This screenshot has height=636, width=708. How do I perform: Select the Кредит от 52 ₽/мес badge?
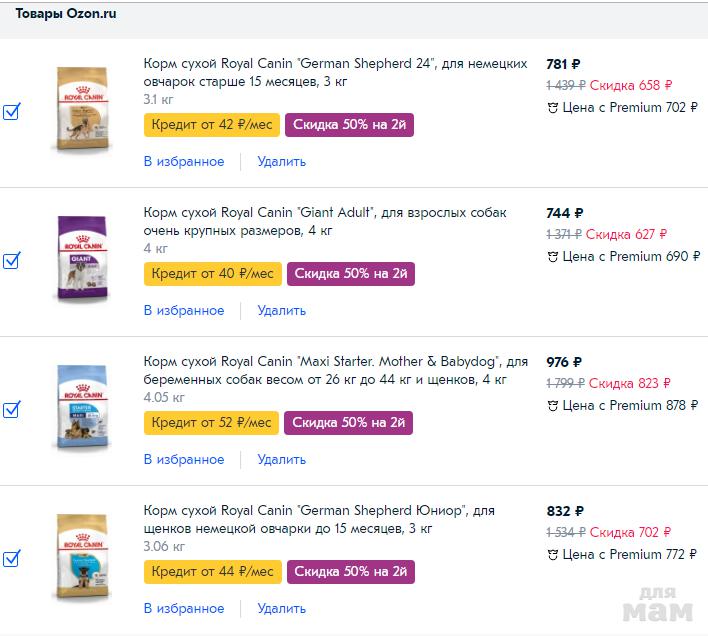pyautogui.click(x=212, y=423)
